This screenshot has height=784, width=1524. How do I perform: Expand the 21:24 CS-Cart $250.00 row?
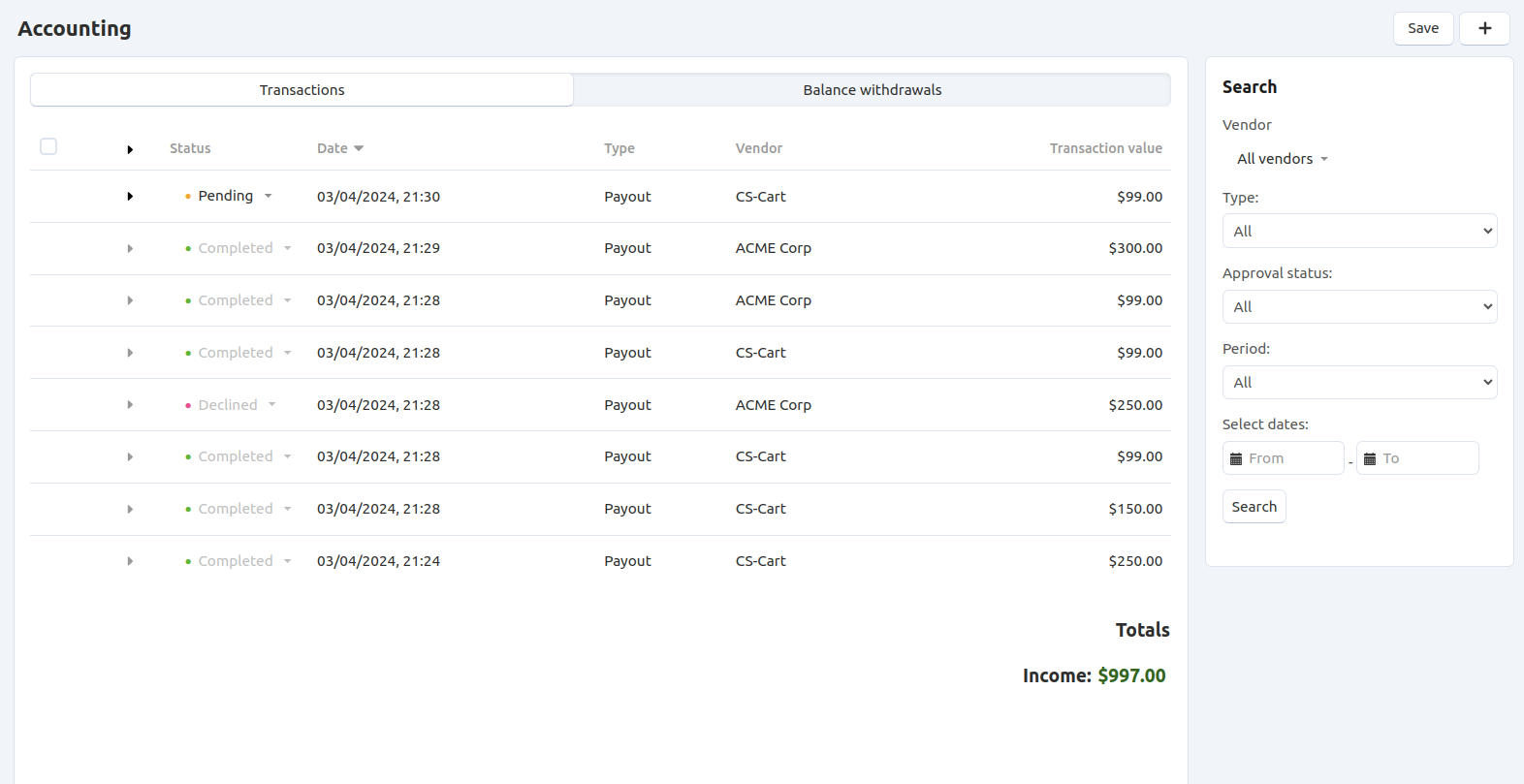point(130,561)
